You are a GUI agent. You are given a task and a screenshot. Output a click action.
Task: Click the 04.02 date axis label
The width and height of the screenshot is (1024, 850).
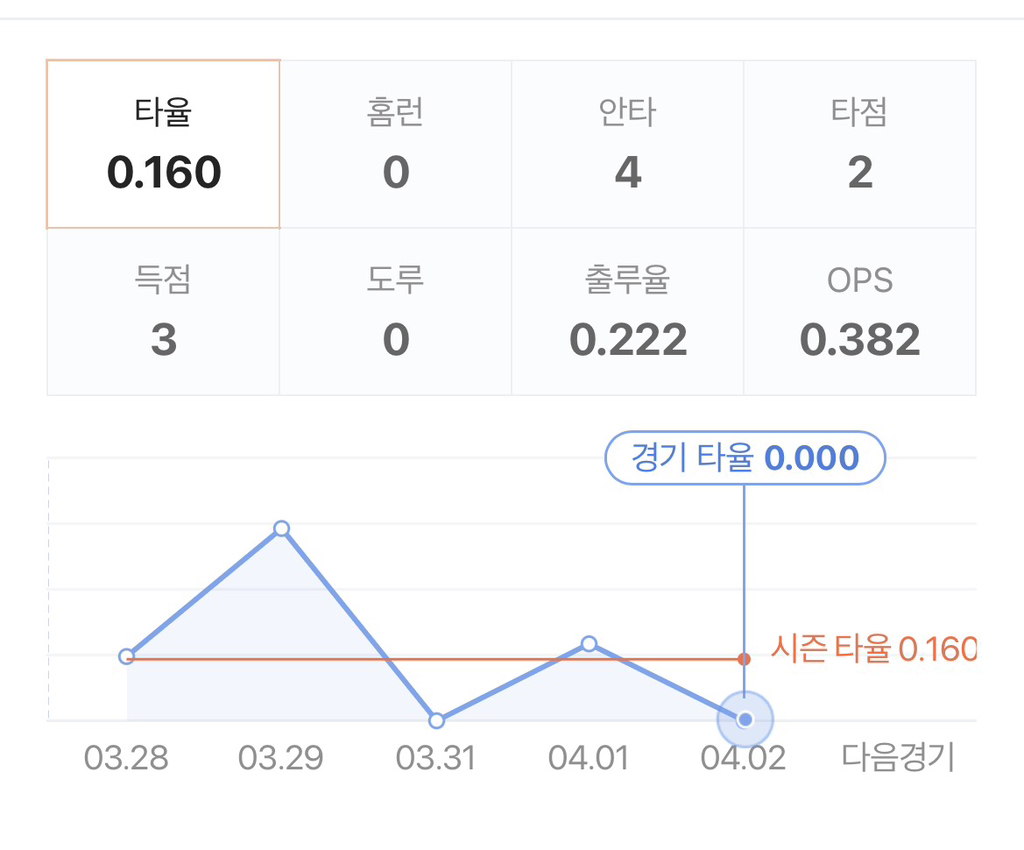point(743,758)
